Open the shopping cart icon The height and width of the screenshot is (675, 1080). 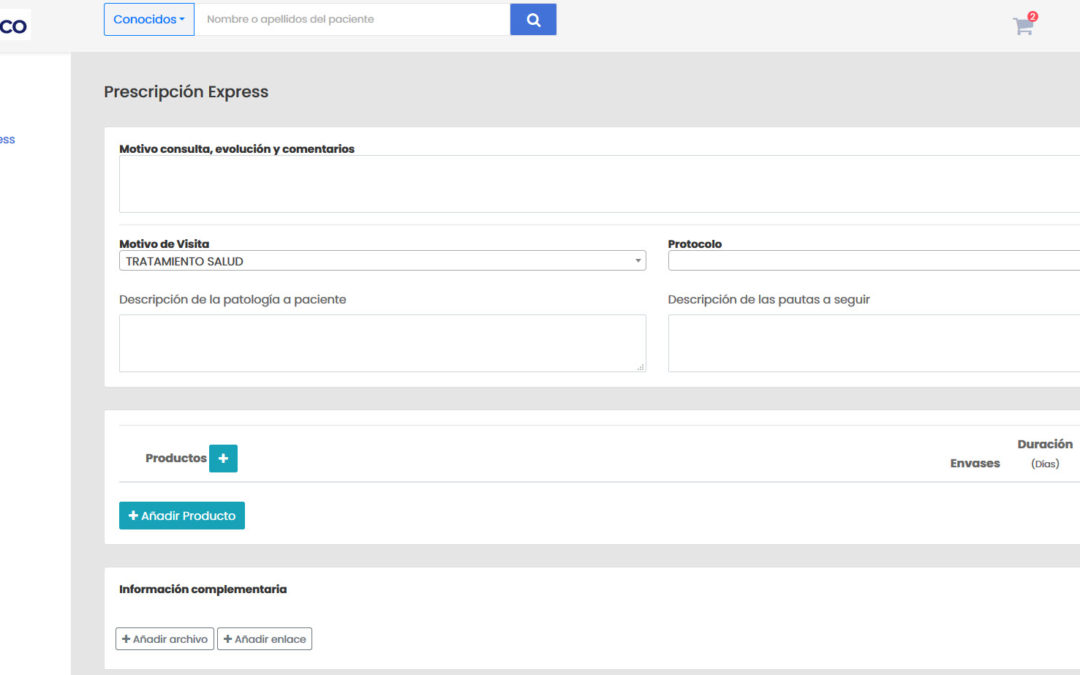click(x=1024, y=25)
